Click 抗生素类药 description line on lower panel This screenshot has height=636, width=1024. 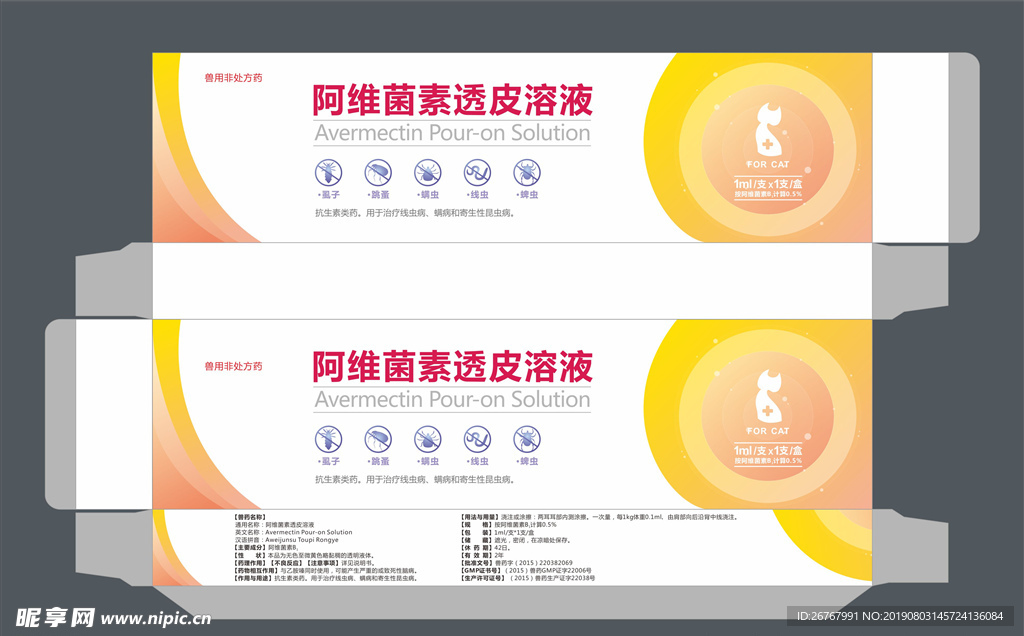click(x=415, y=479)
